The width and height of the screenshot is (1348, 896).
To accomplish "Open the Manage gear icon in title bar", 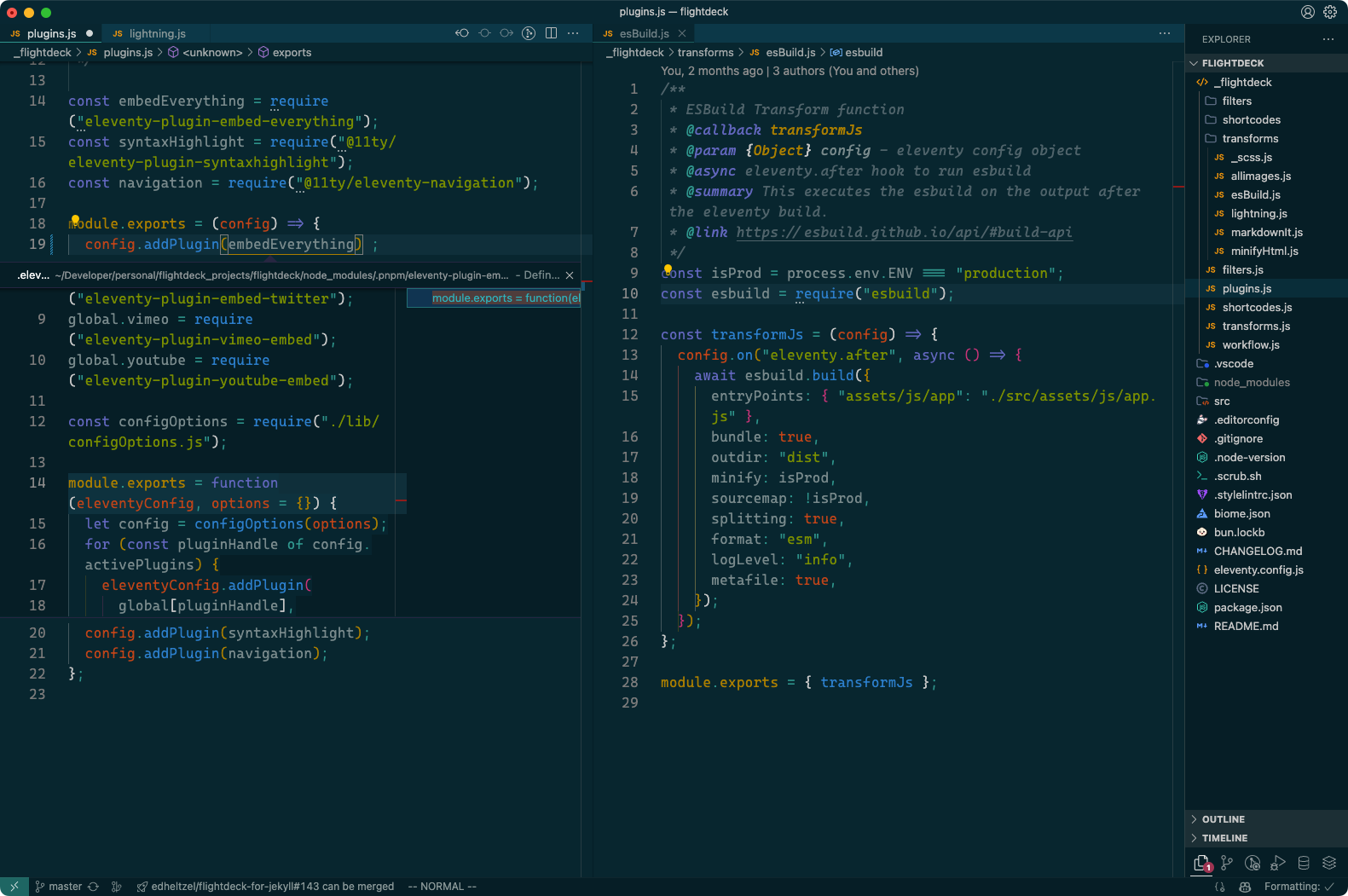I will 1330,12.
